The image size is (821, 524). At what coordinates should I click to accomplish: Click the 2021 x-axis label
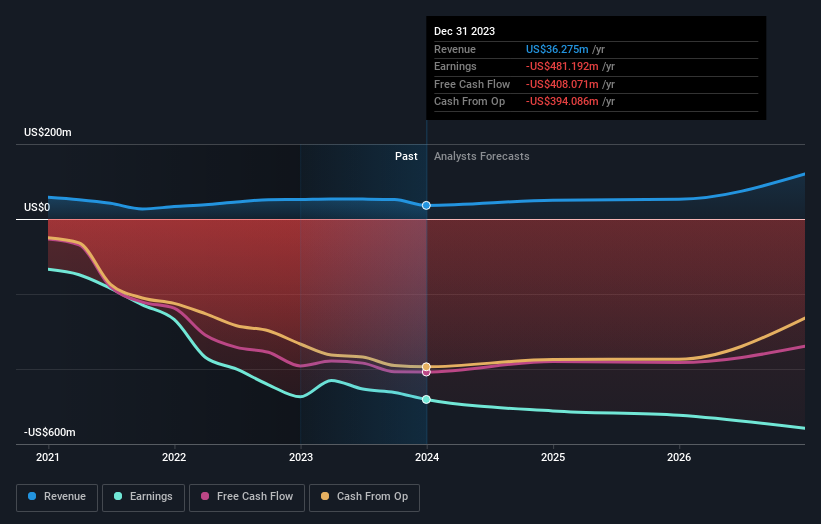(48, 457)
